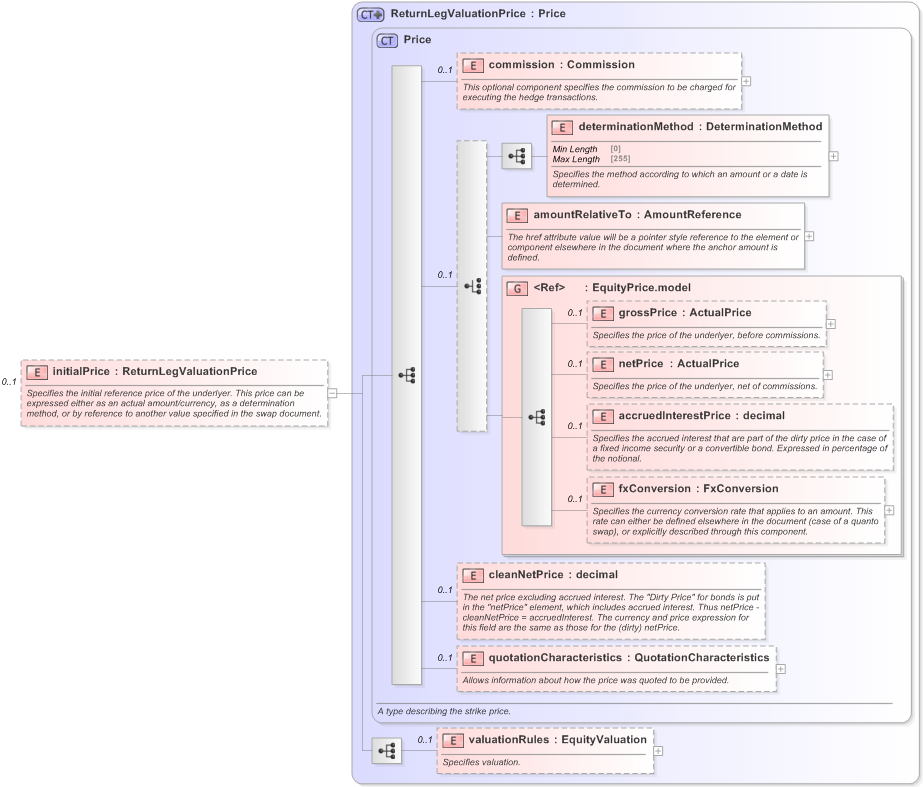
Task: Click the cleanNetPrice description paragraph
Action: click(x=611, y=612)
